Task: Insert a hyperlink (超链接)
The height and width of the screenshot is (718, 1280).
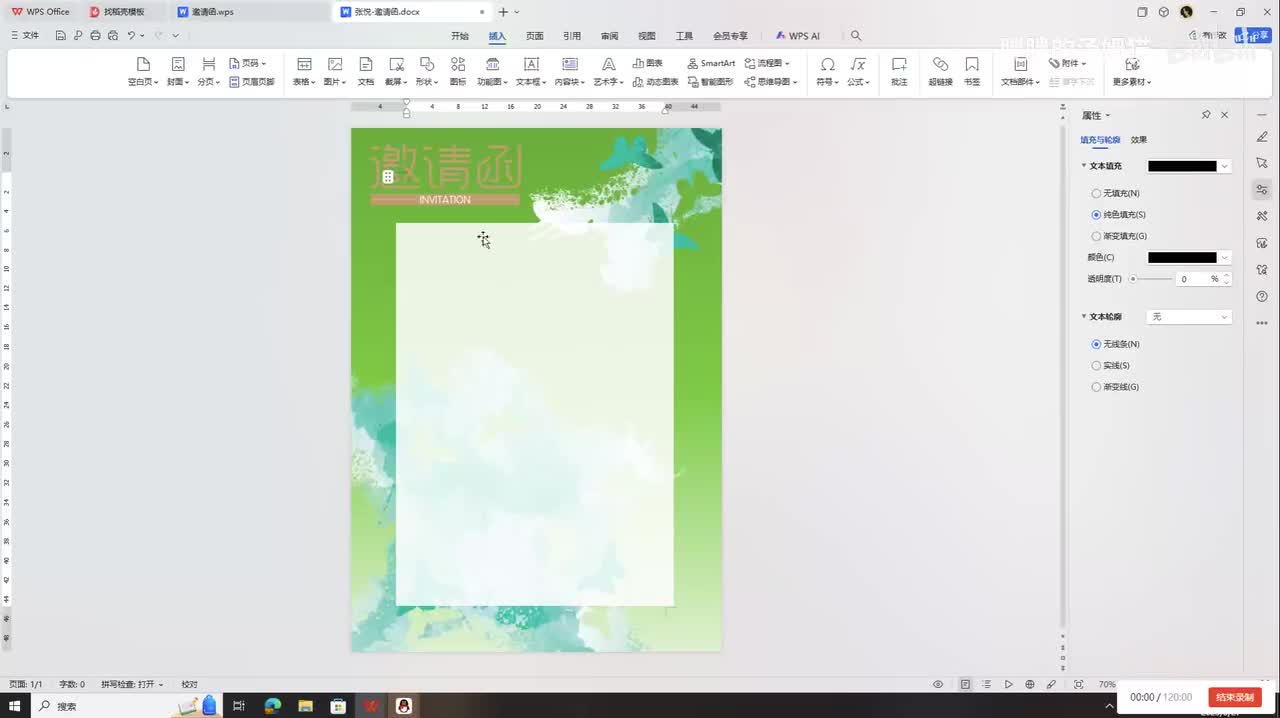Action: pos(940,71)
